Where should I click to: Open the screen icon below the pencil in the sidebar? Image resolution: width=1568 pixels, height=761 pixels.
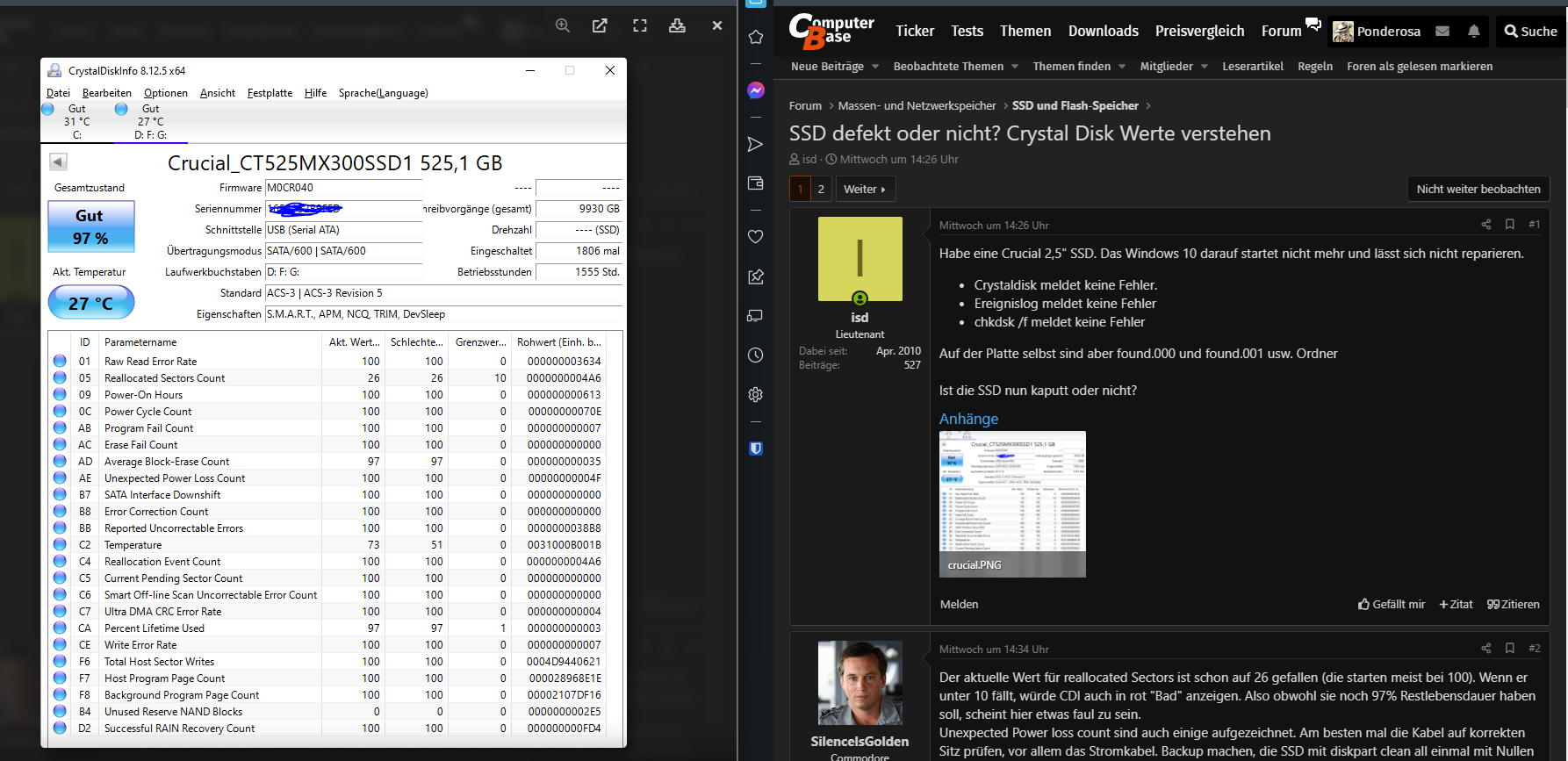tap(755, 315)
